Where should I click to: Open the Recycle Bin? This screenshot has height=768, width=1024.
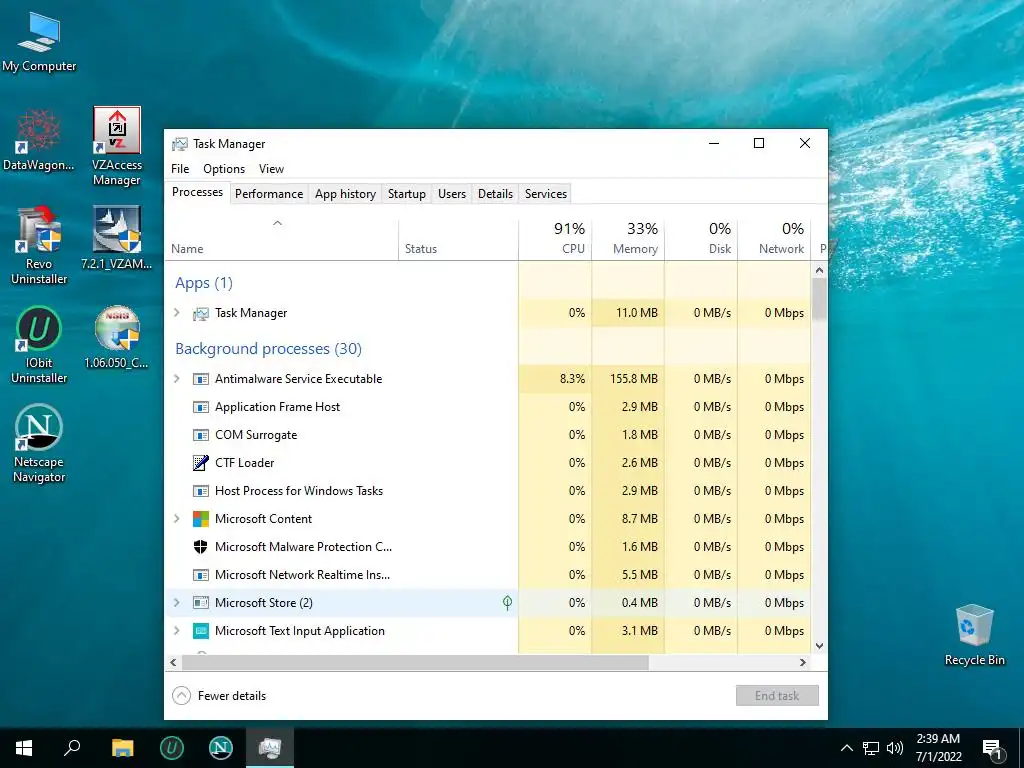(x=974, y=635)
